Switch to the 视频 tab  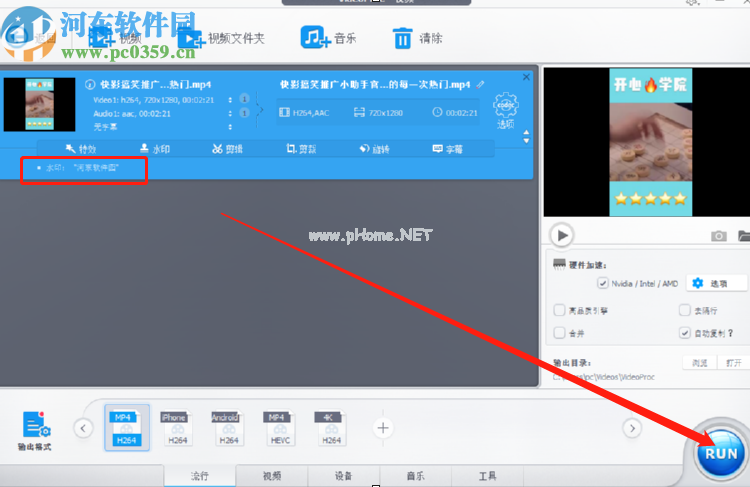[x=272, y=476]
